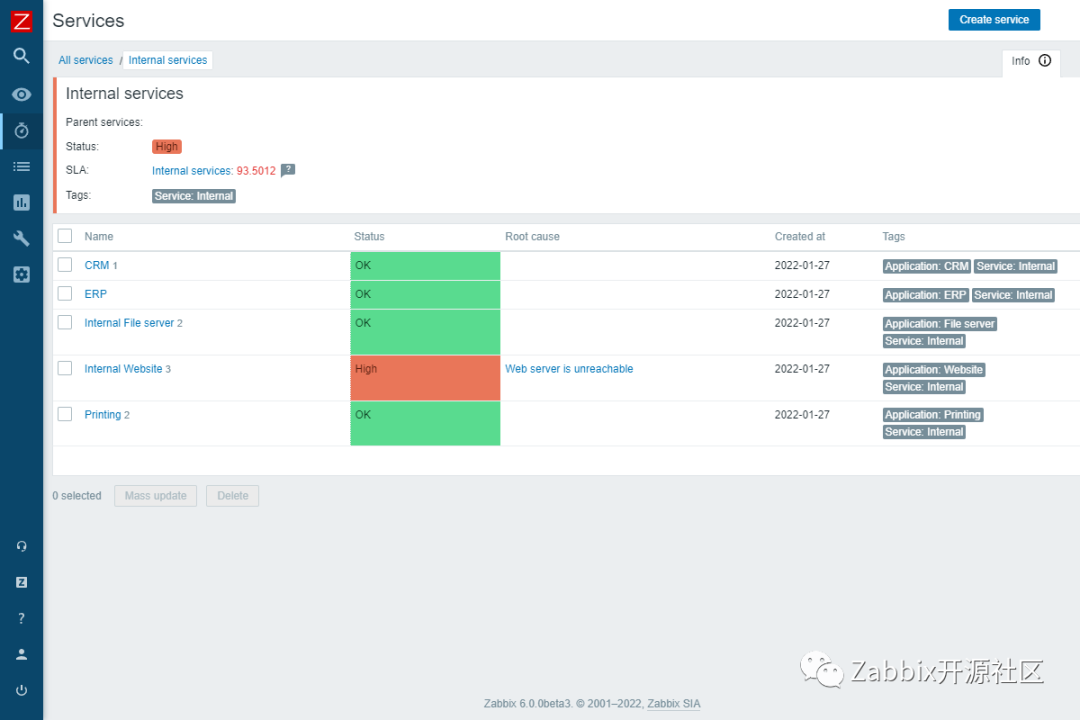Open Configuration using the wrench icon

coord(21,238)
